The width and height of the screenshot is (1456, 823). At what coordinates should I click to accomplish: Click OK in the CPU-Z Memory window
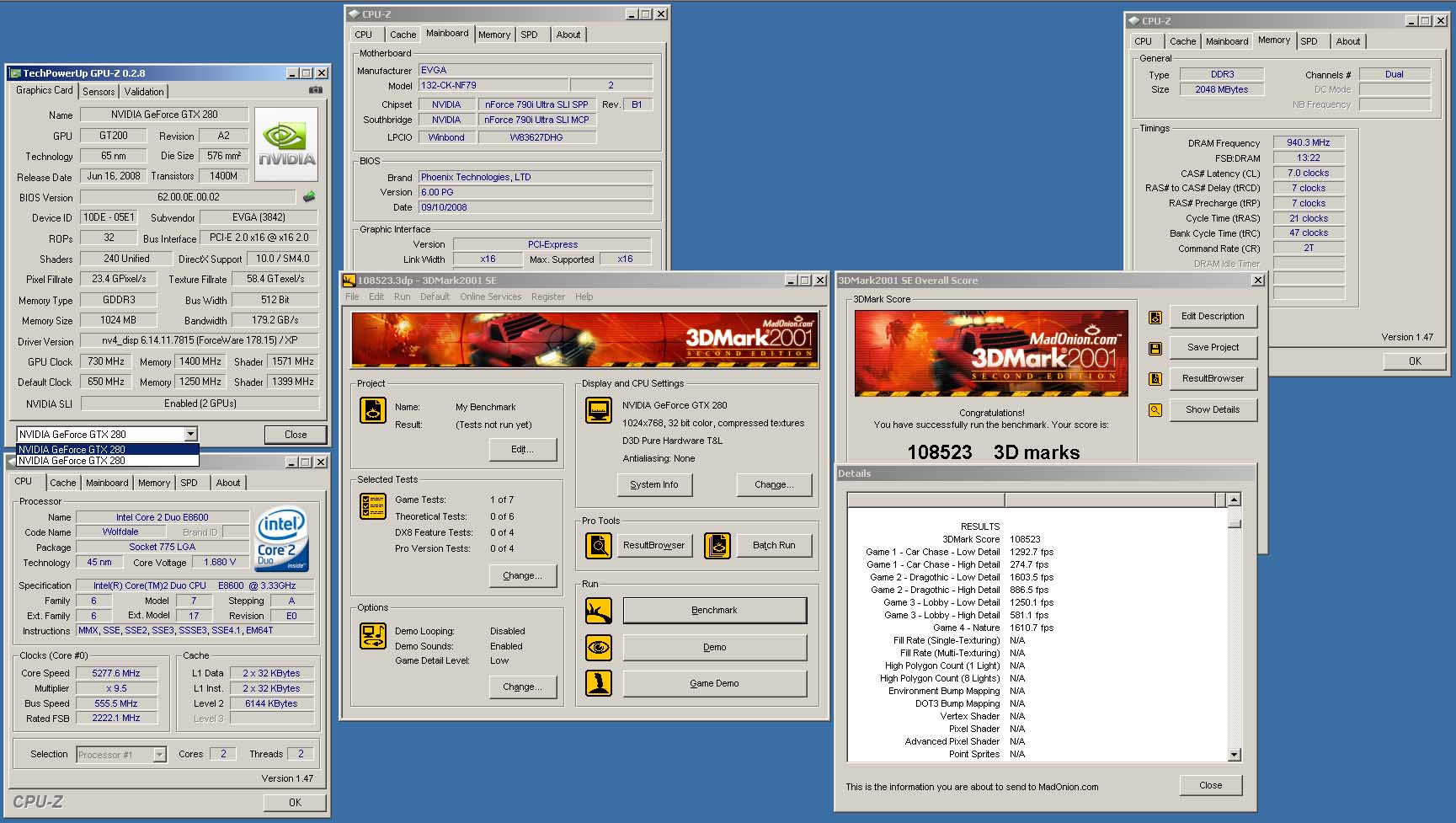(1415, 361)
